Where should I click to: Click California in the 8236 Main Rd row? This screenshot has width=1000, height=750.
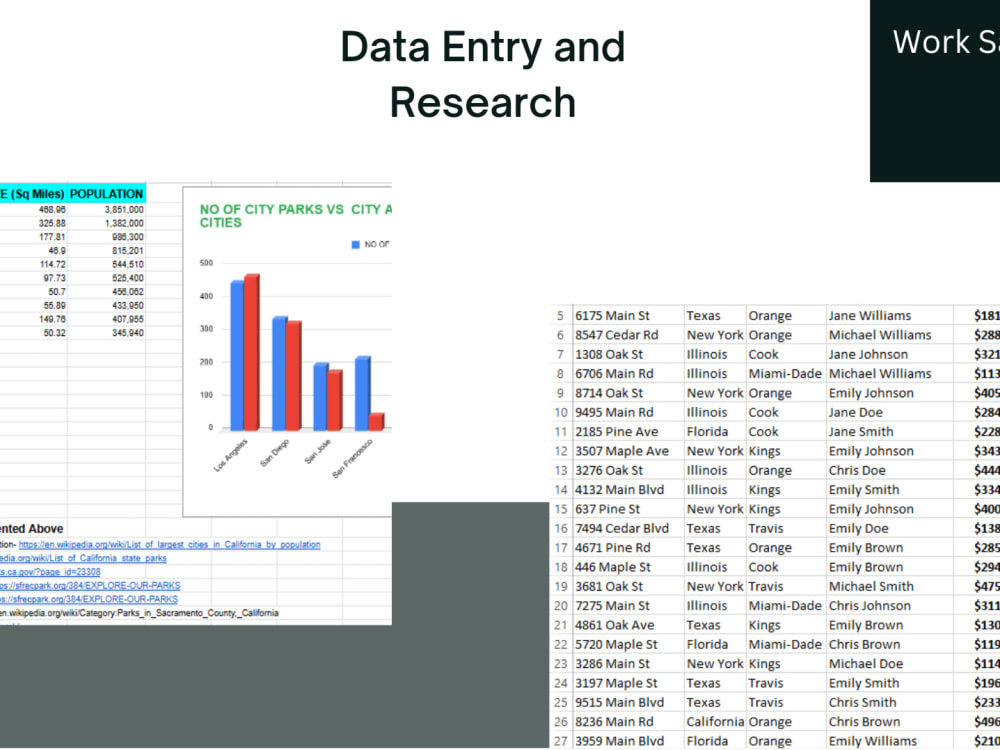coord(715,722)
